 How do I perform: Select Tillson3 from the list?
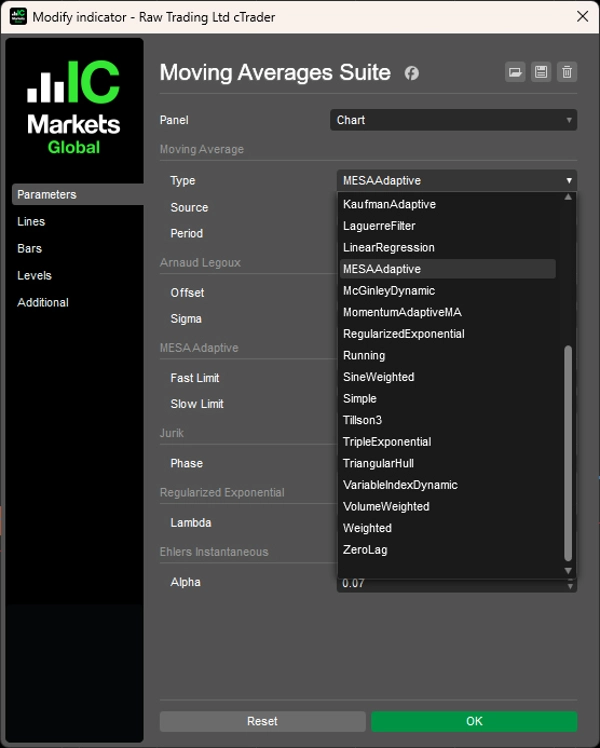(x=448, y=420)
